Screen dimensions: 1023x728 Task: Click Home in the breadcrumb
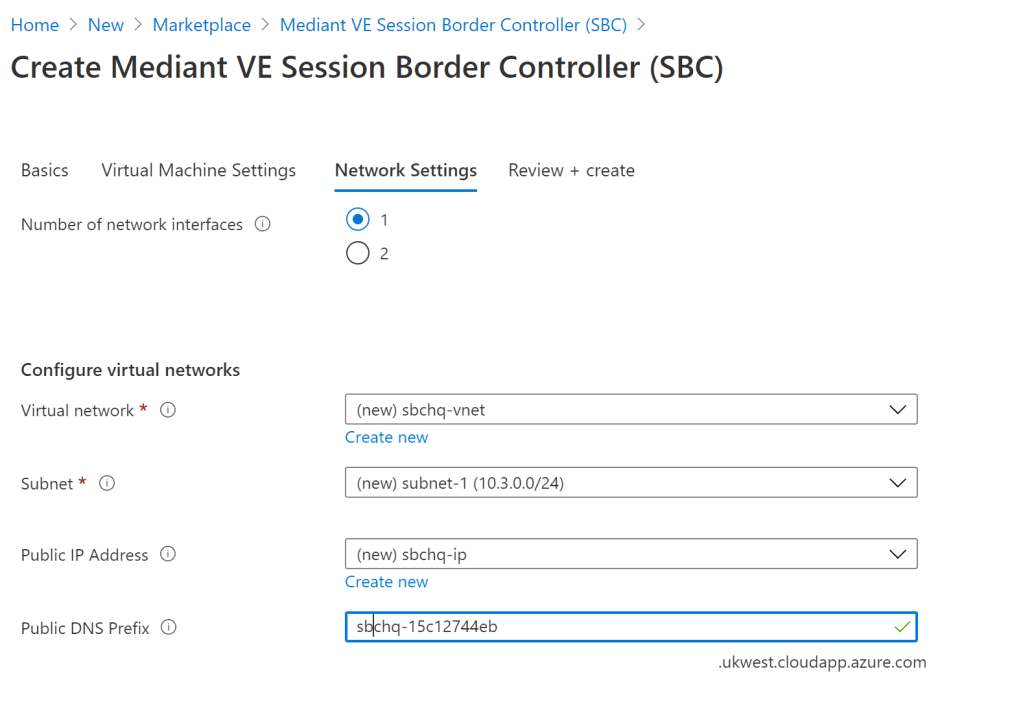[34, 25]
